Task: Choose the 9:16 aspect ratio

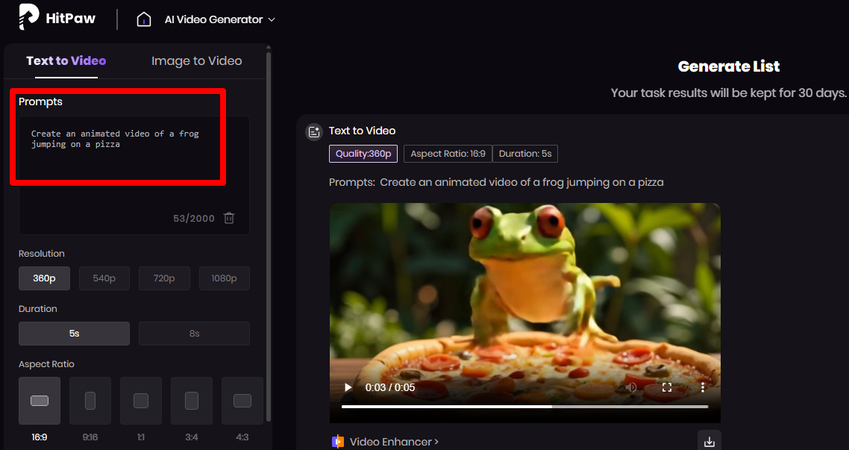Action: (90, 400)
